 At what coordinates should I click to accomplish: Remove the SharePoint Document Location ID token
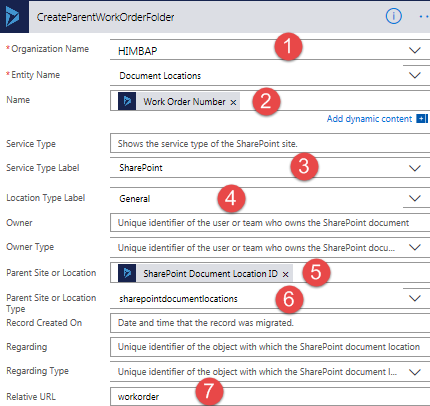pyautogui.click(x=286, y=274)
